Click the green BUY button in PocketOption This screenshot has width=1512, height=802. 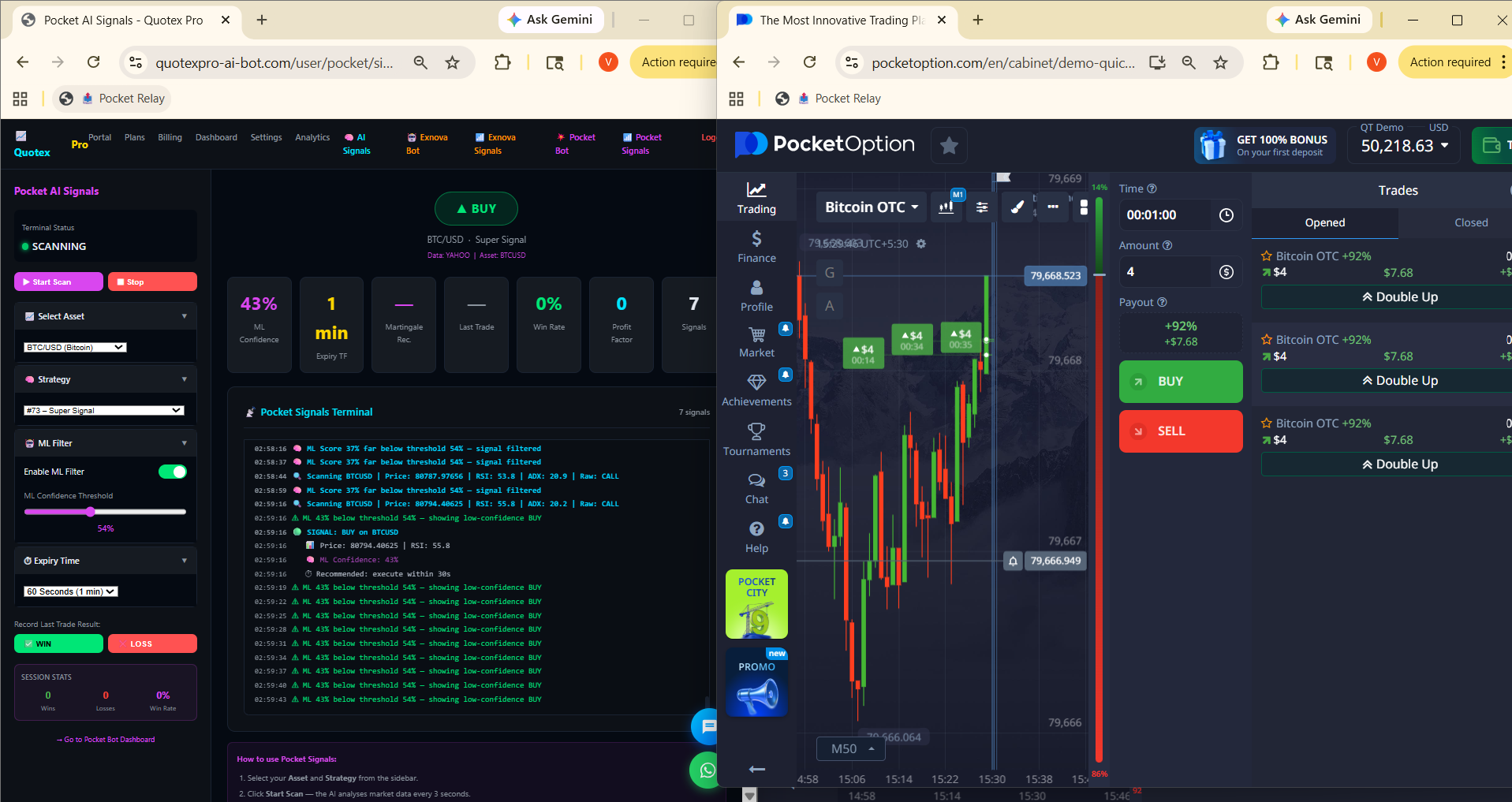[1181, 382]
